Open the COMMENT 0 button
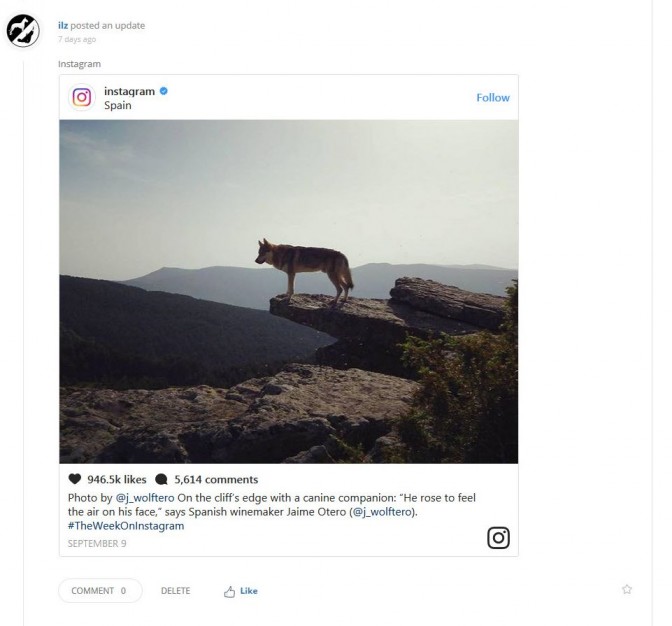The width and height of the screenshot is (672, 626). pyautogui.click(x=99, y=591)
